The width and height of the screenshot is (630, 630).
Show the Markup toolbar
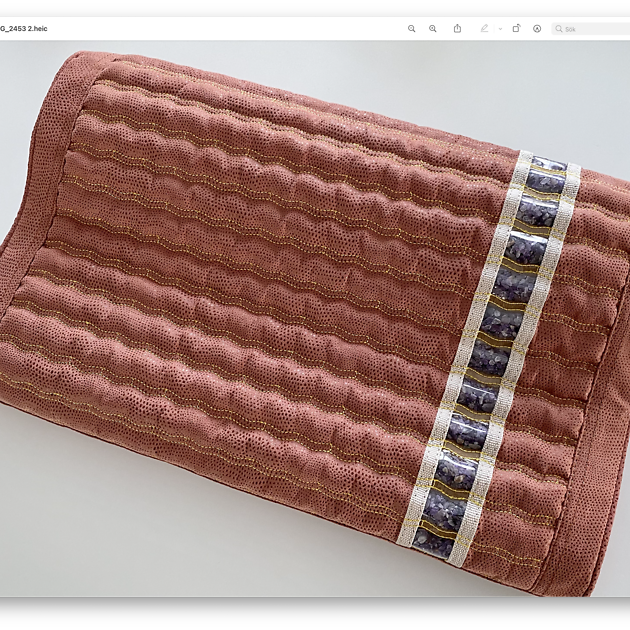pyautogui.click(x=537, y=29)
